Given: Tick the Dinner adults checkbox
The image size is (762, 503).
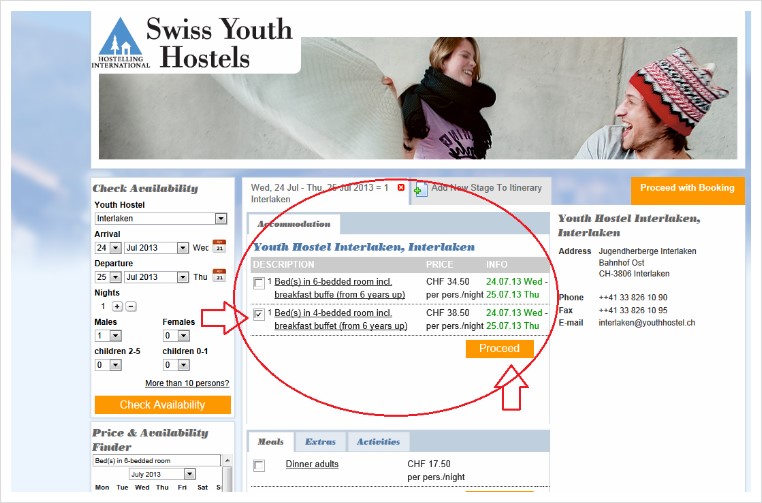Looking at the screenshot, I should click(259, 466).
